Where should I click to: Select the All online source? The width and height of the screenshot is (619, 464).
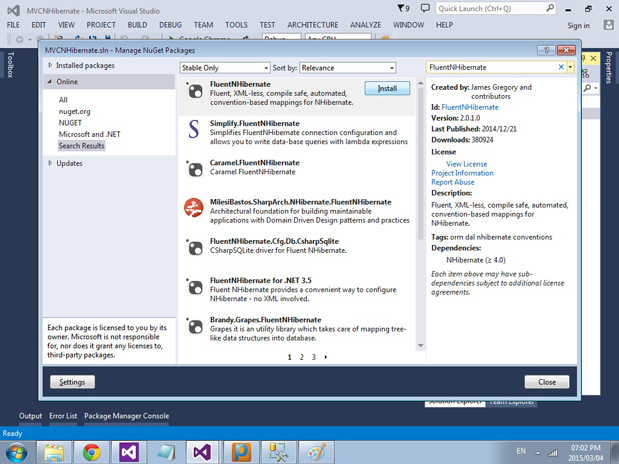[x=63, y=100]
